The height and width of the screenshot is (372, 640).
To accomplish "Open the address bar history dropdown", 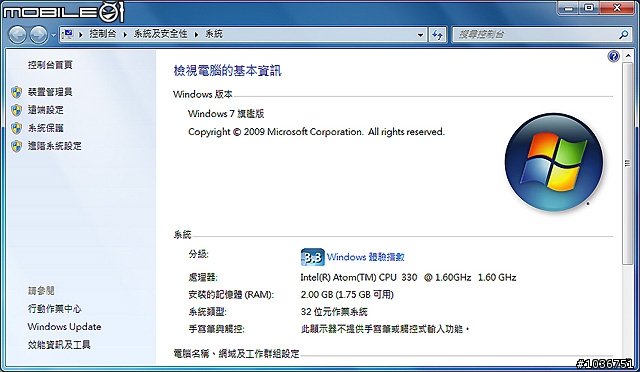I will 420,35.
